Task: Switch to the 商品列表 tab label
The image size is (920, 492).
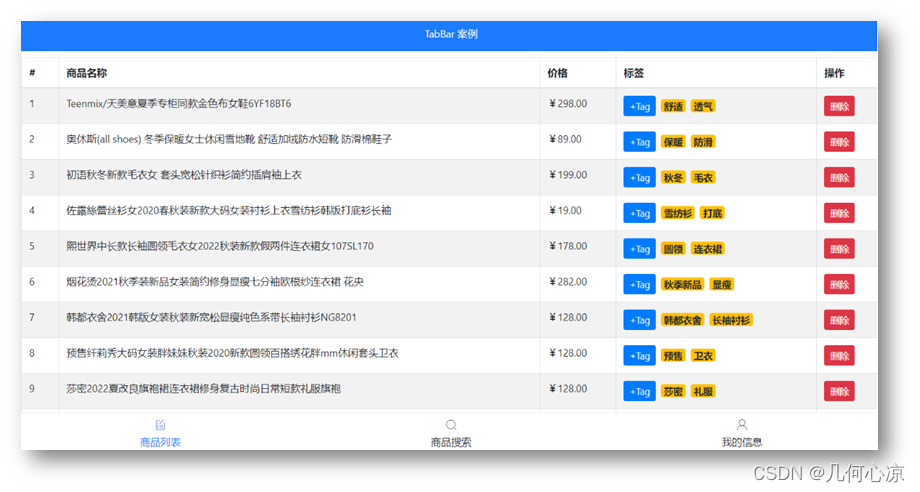Action: [160, 442]
